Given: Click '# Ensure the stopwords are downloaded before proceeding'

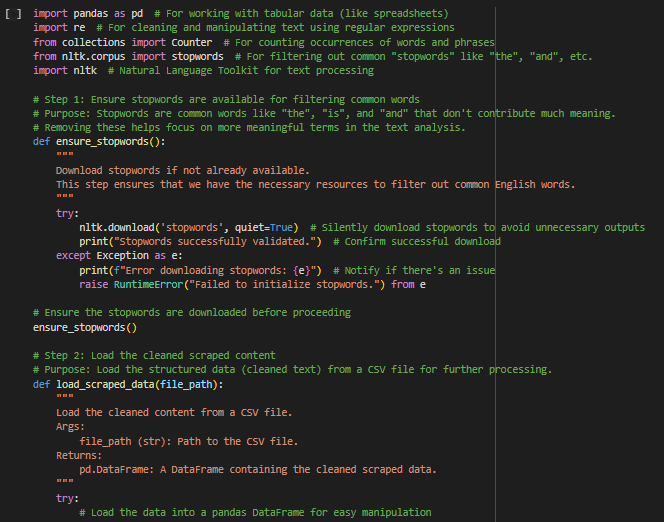Looking at the screenshot, I should pos(192,312).
